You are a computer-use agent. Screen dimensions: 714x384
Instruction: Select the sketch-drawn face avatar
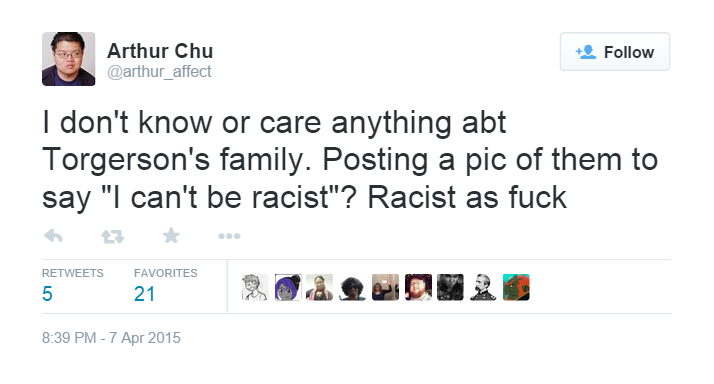255,287
